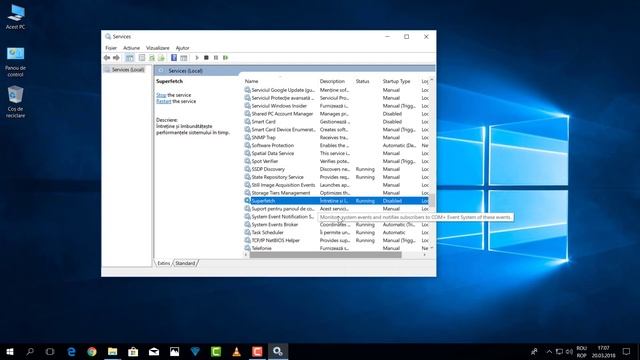Open the Mail app on the taskbar
The image size is (640, 360).
[x=154, y=351]
